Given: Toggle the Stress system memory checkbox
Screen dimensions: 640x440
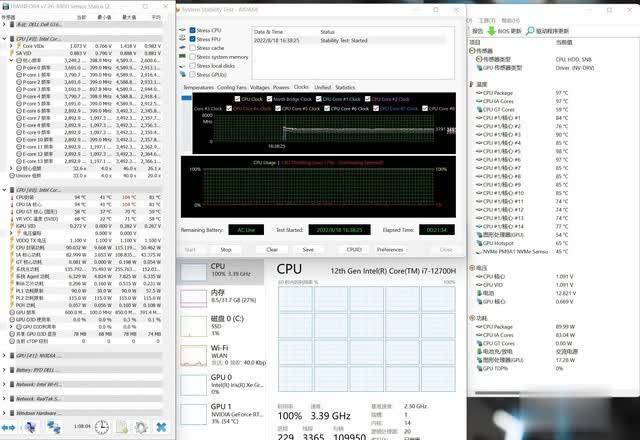Looking at the screenshot, I should coord(192,57).
